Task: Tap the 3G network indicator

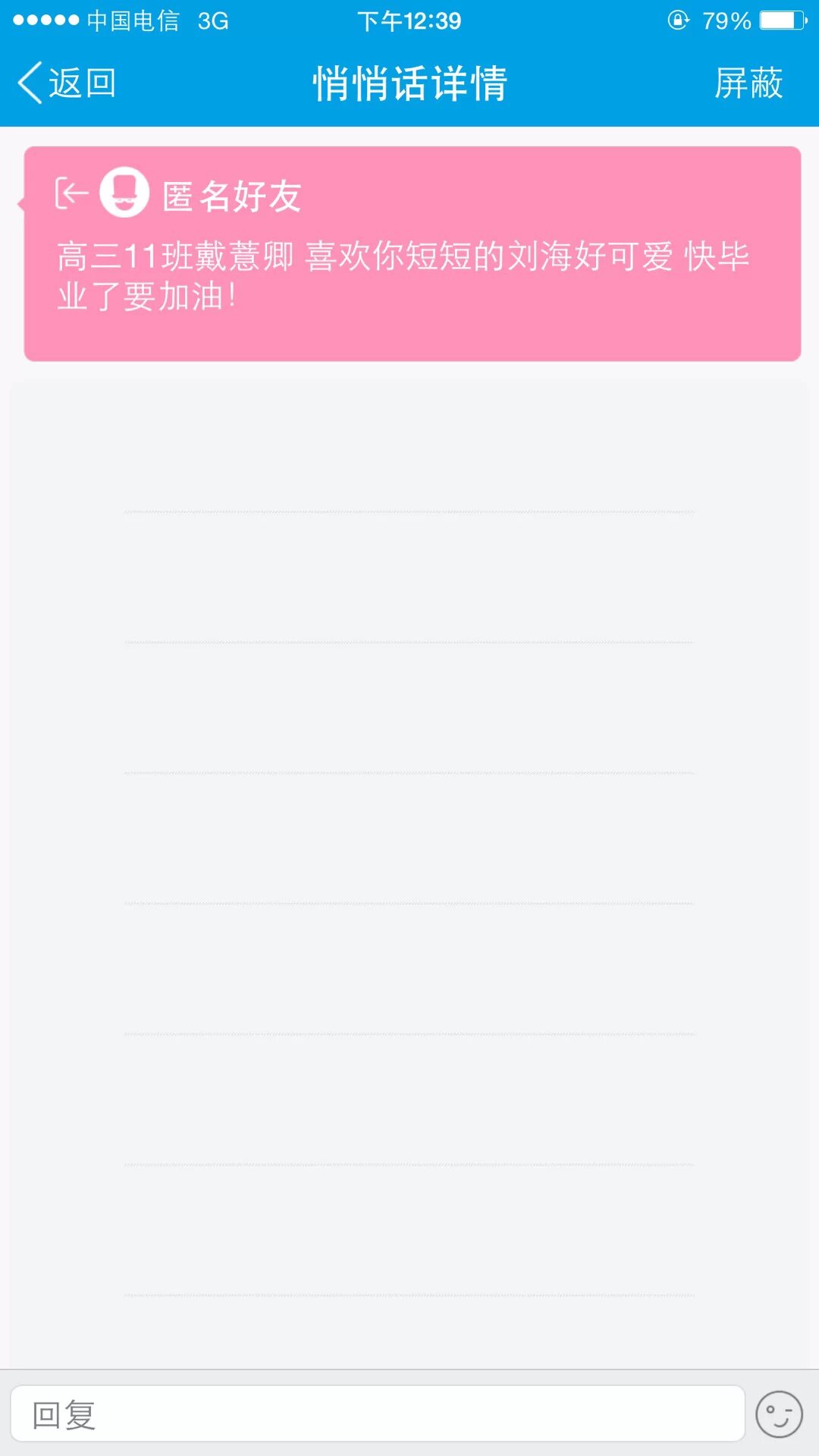Action: [x=213, y=20]
